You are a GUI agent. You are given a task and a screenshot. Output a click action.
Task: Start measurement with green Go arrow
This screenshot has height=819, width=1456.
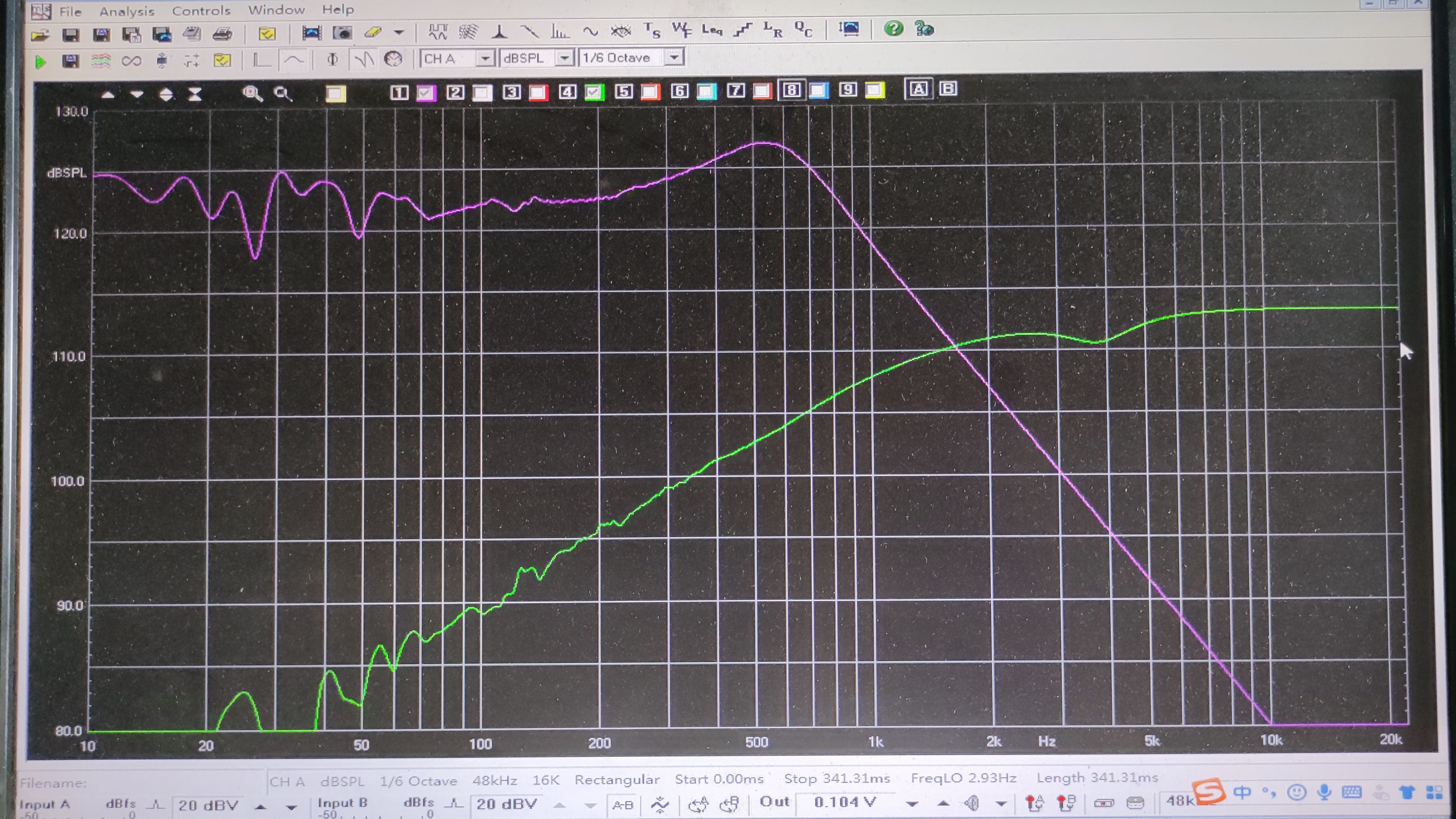(x=40, y=62)
